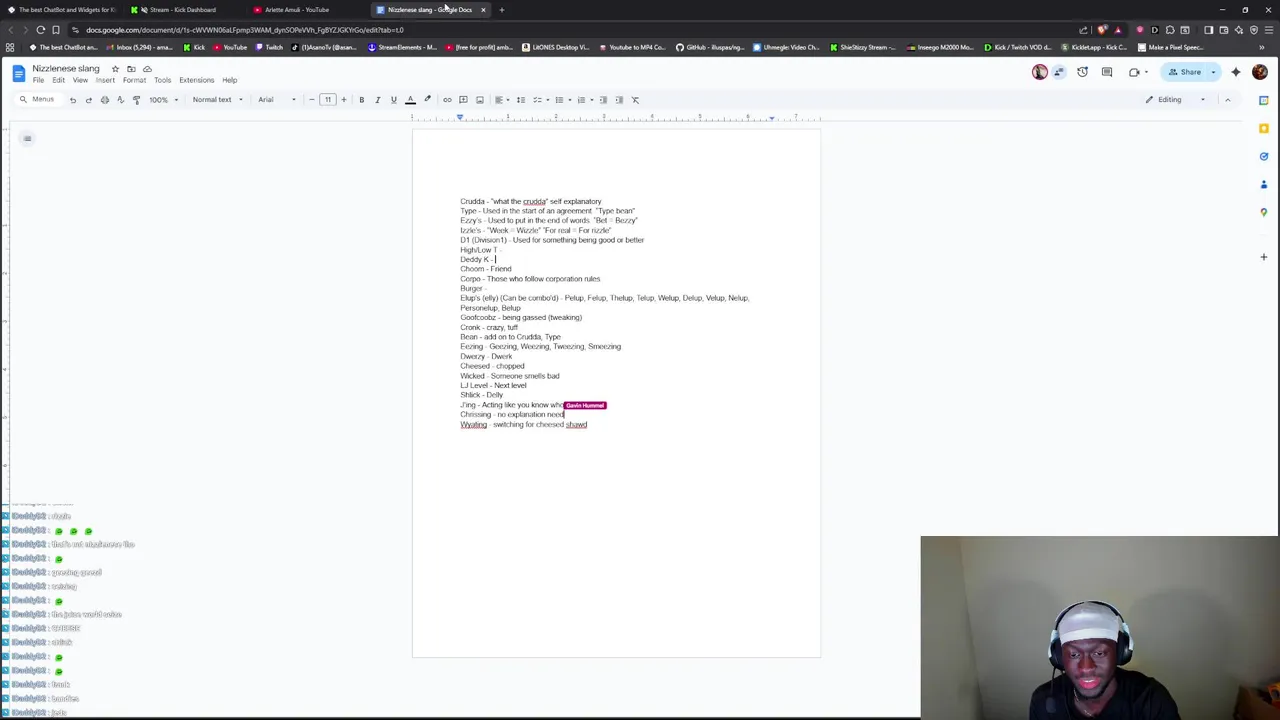Click the Insert link icon
The height and width of the screenshot is (720, 1280).
tap(447, 100)
